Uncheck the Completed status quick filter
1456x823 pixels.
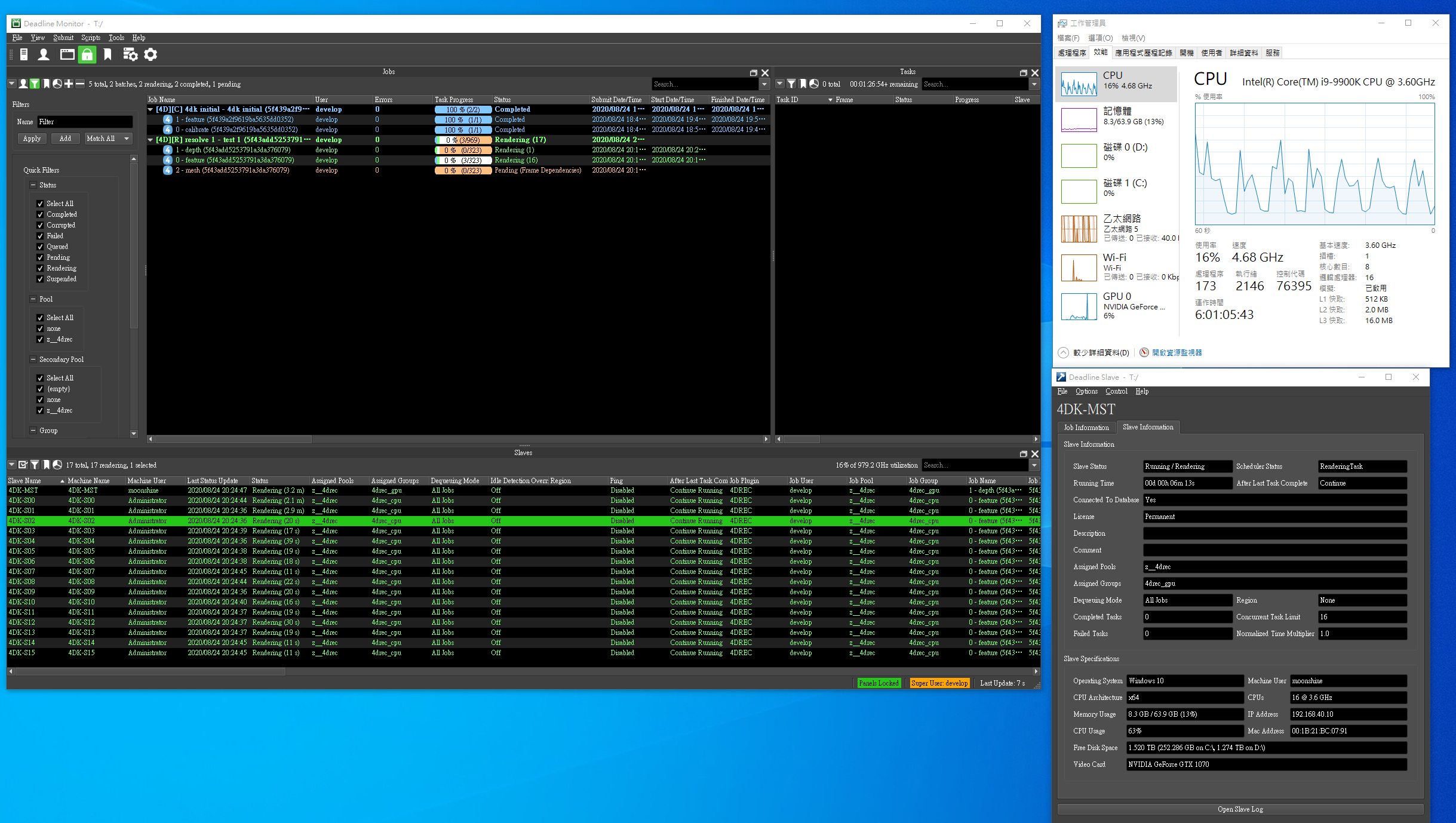point(40,214)
